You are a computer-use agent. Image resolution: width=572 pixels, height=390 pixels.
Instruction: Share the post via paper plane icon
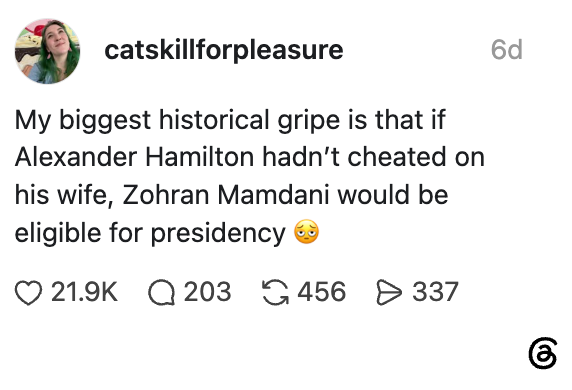coord(389,292)
